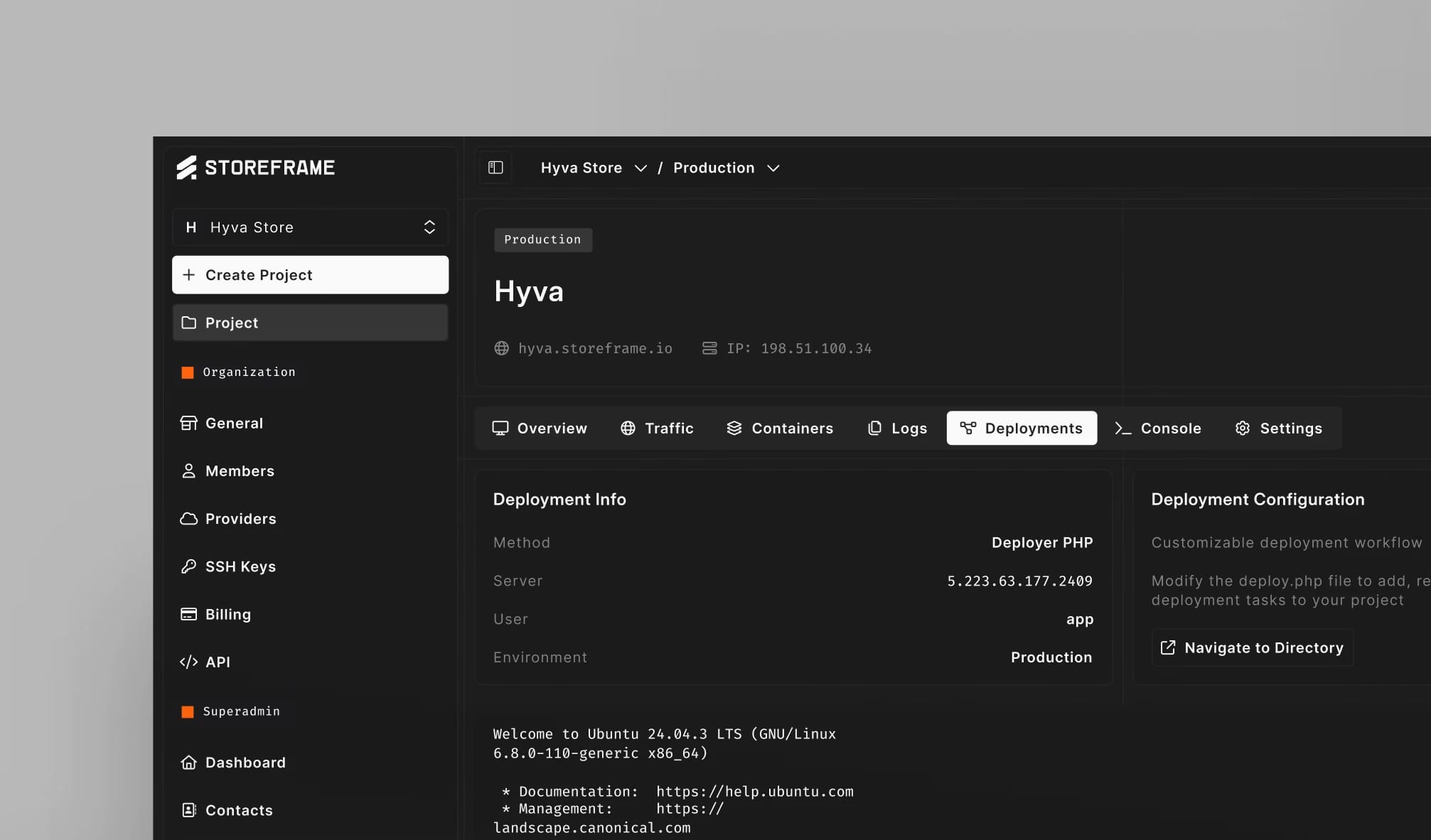The height and width of the screenshot is (840, 1431).
Task: Open the Containers tab
Action: point(780,429)
